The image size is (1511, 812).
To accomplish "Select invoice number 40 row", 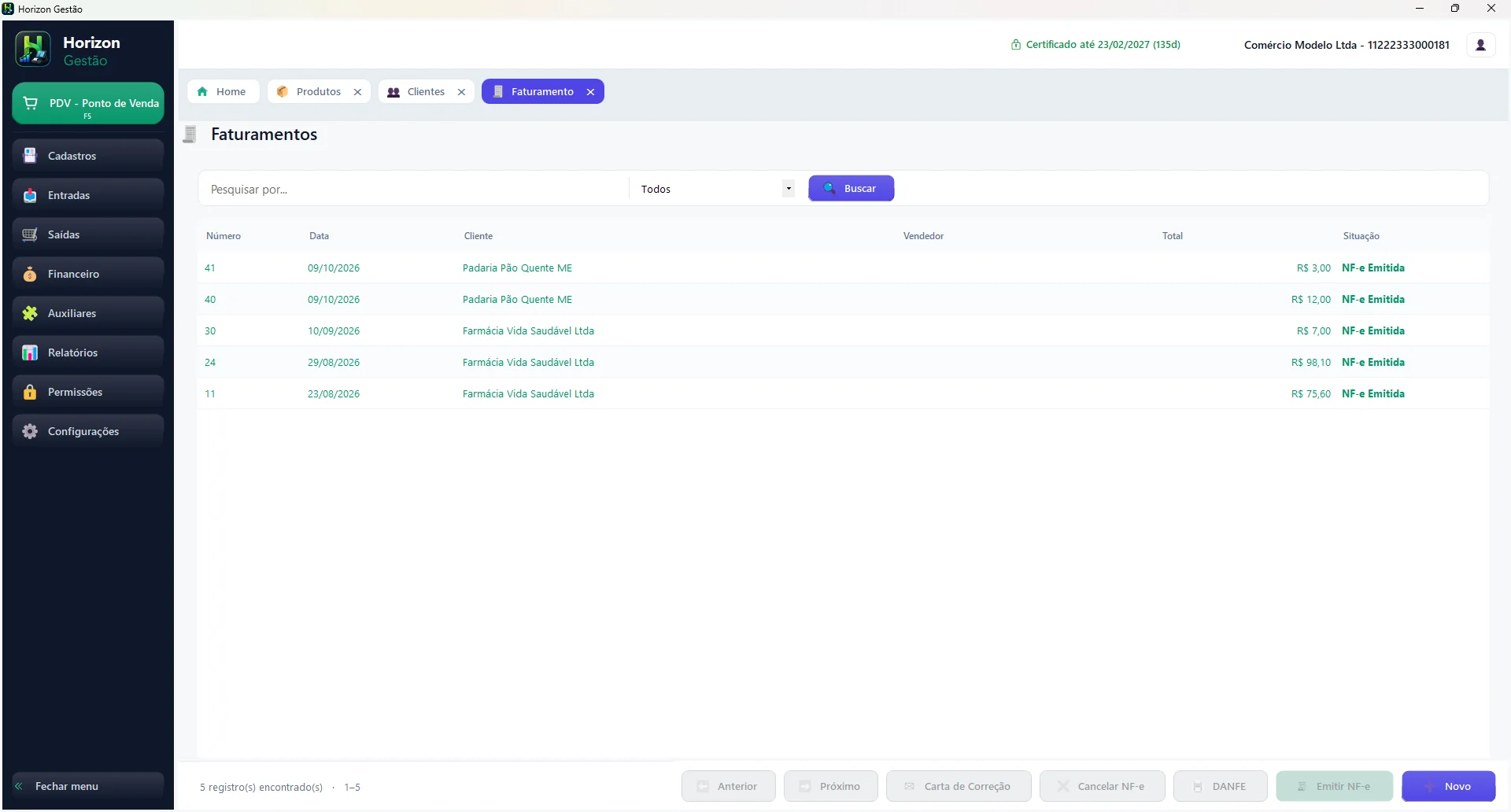I will tap(843, 300).
